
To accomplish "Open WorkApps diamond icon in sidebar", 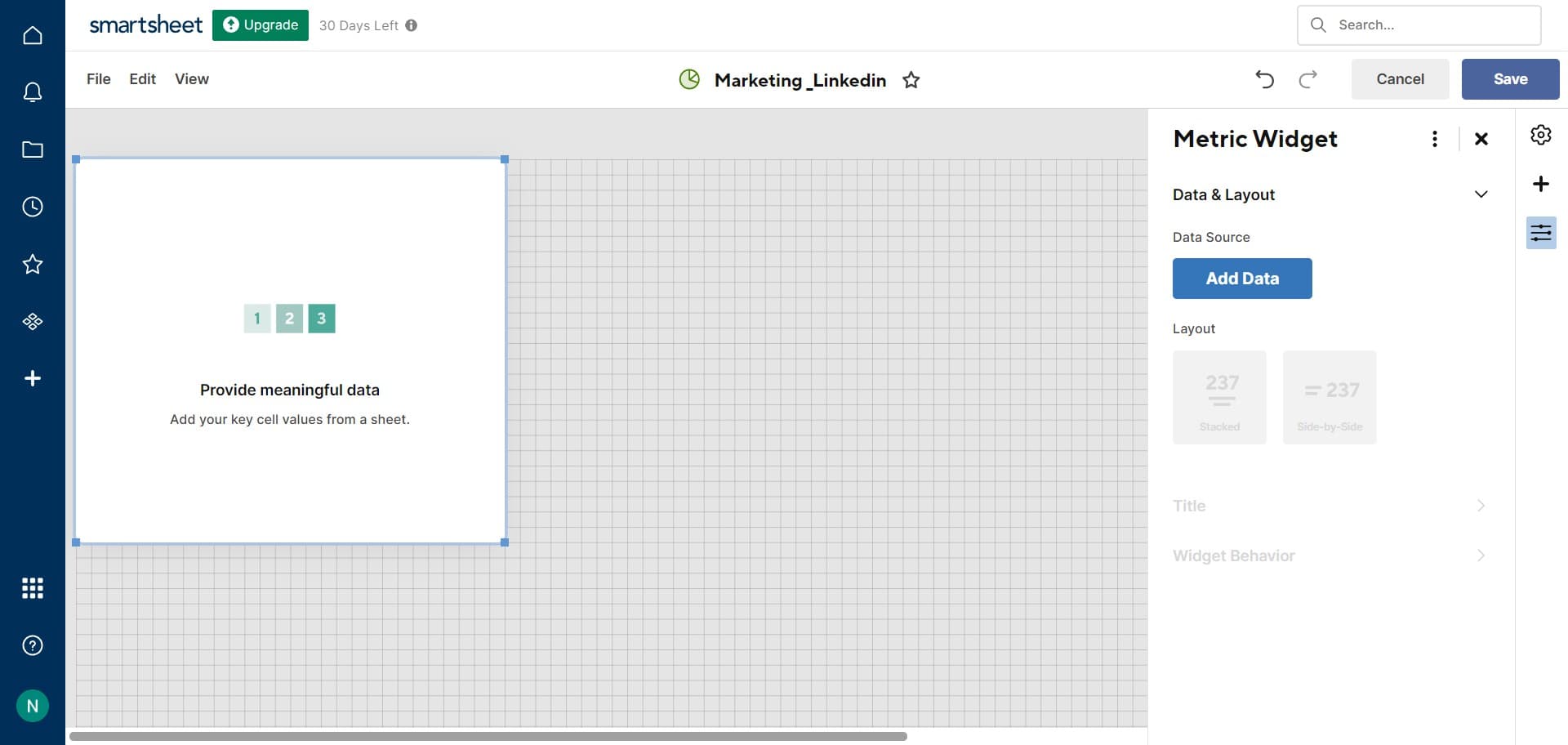I will (33, 321).
